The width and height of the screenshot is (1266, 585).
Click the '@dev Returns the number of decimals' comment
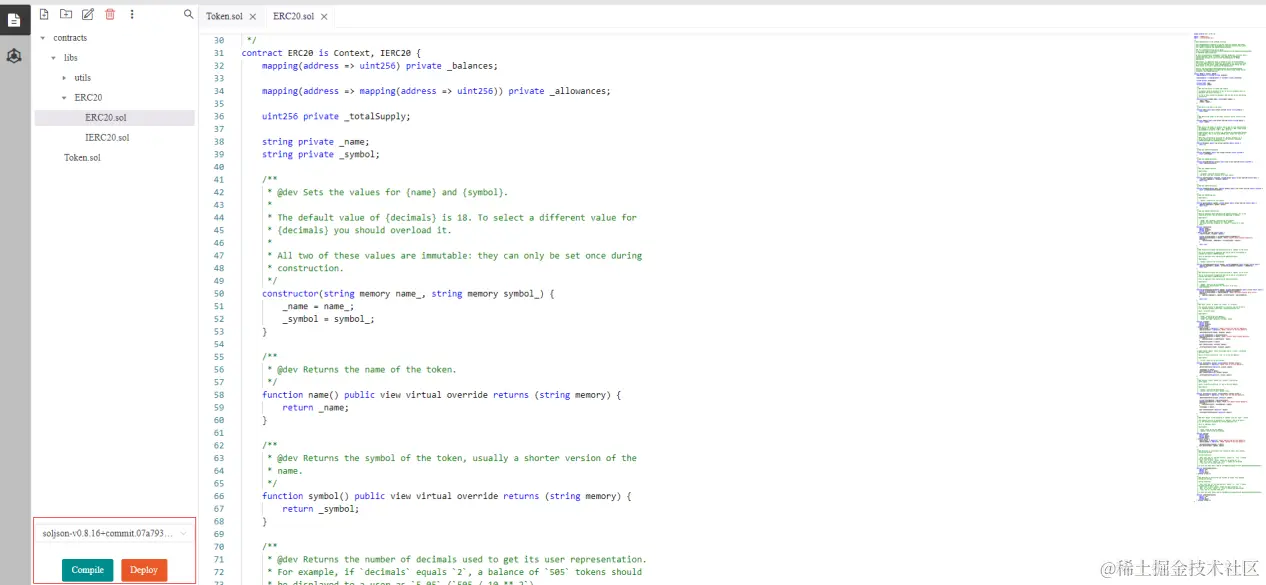pyautogui.click(x=457, y=559)
